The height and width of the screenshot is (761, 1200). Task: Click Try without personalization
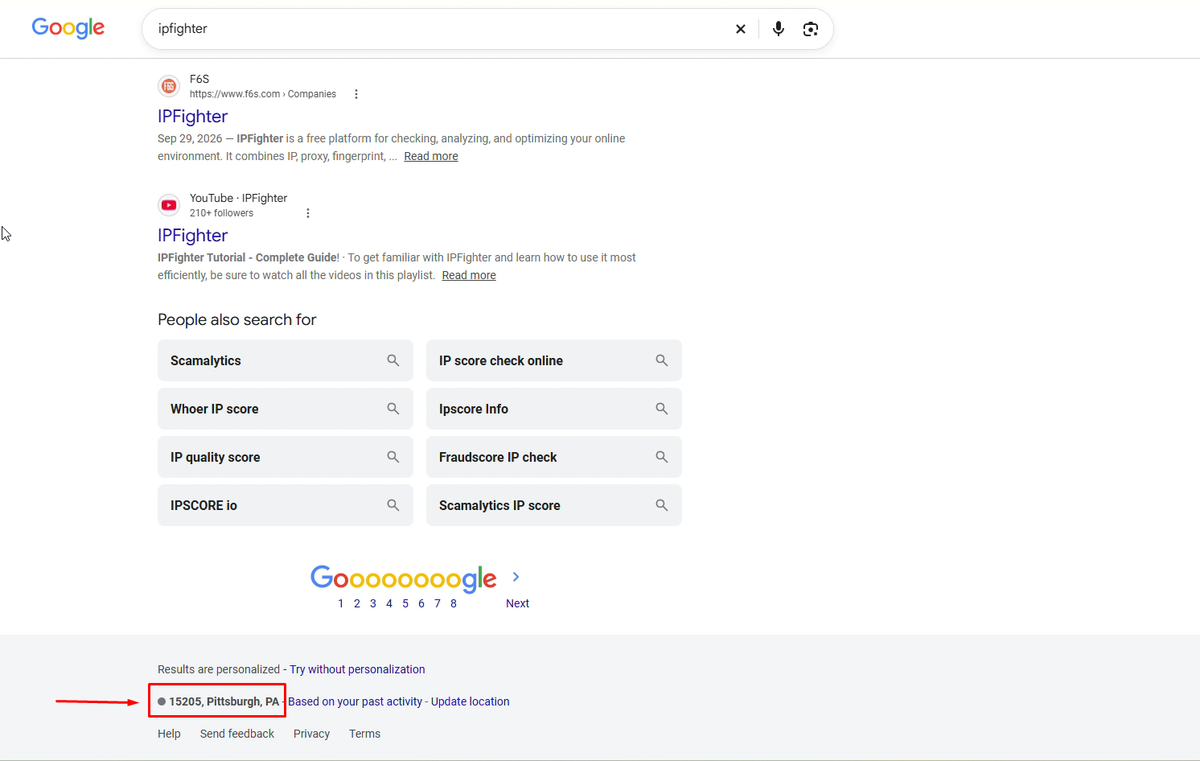coord(357,669)
